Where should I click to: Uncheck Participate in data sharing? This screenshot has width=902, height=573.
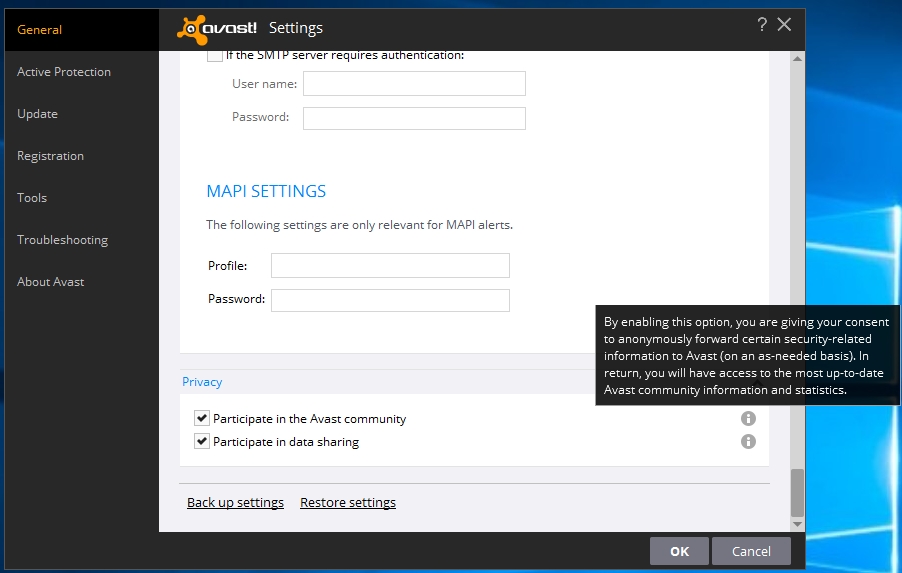201,441
